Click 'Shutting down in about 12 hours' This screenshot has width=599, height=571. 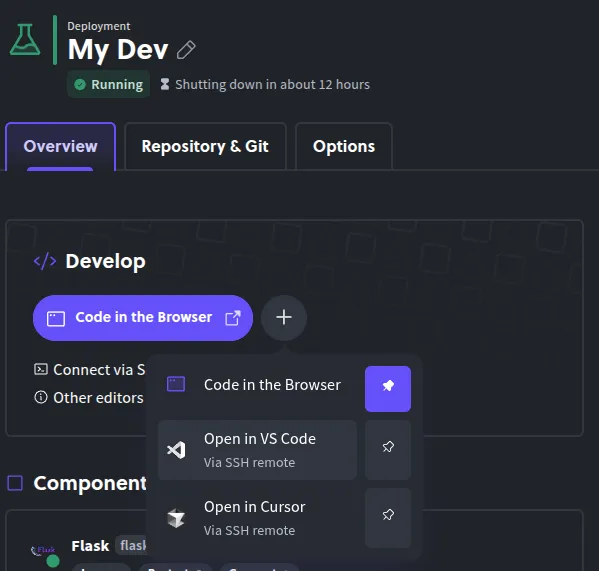tap(272, 84)
